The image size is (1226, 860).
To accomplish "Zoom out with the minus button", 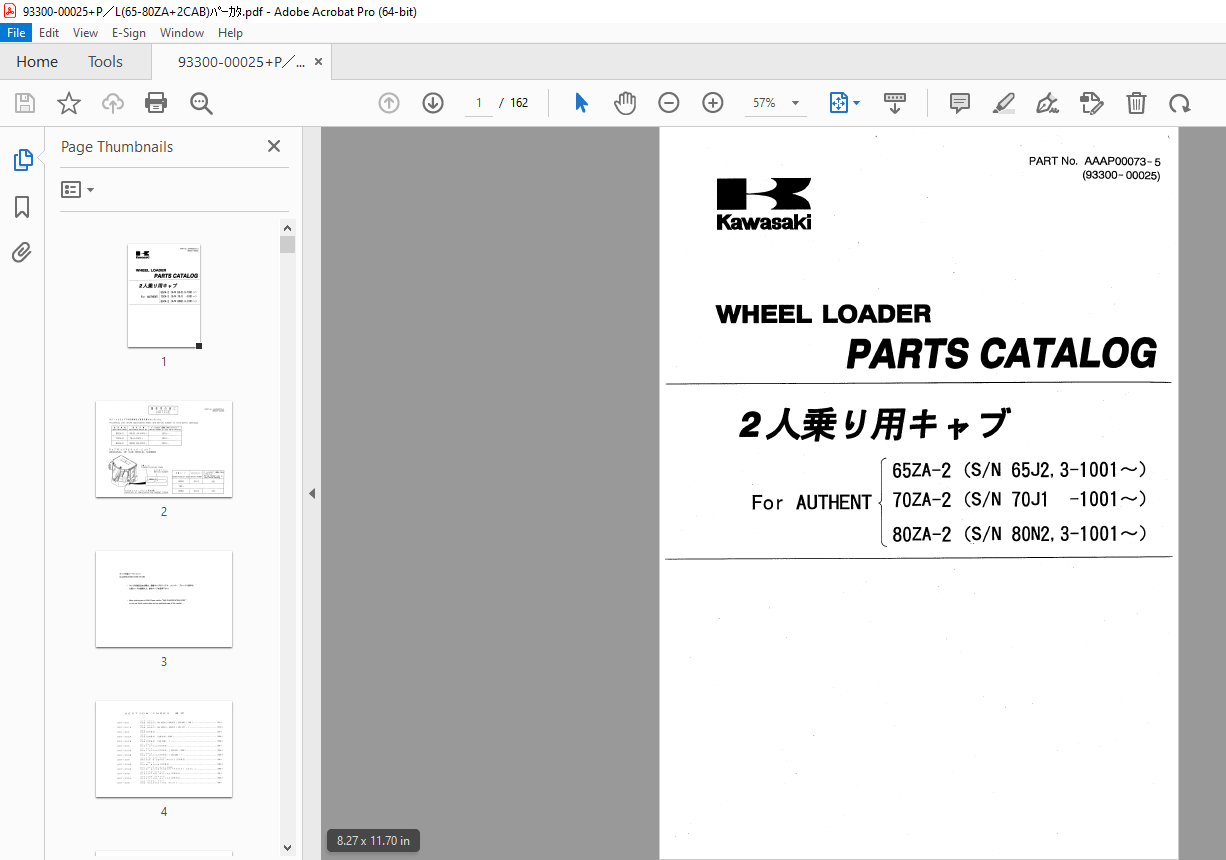I will [669, 103].
